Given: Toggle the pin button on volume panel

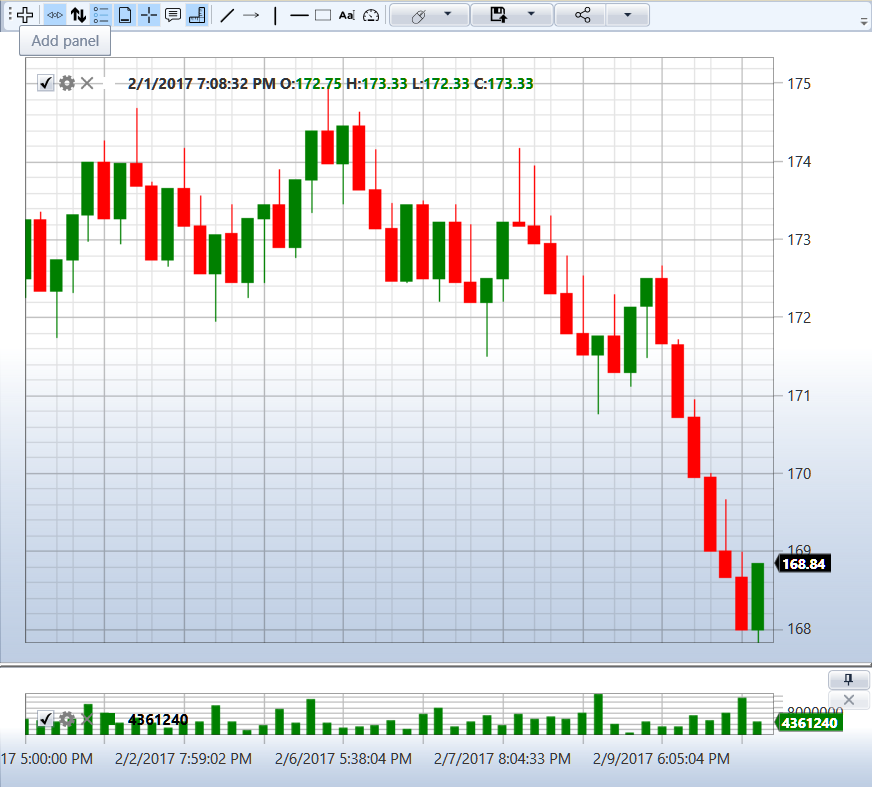Looking at the screenshot, I should [848, 679].
